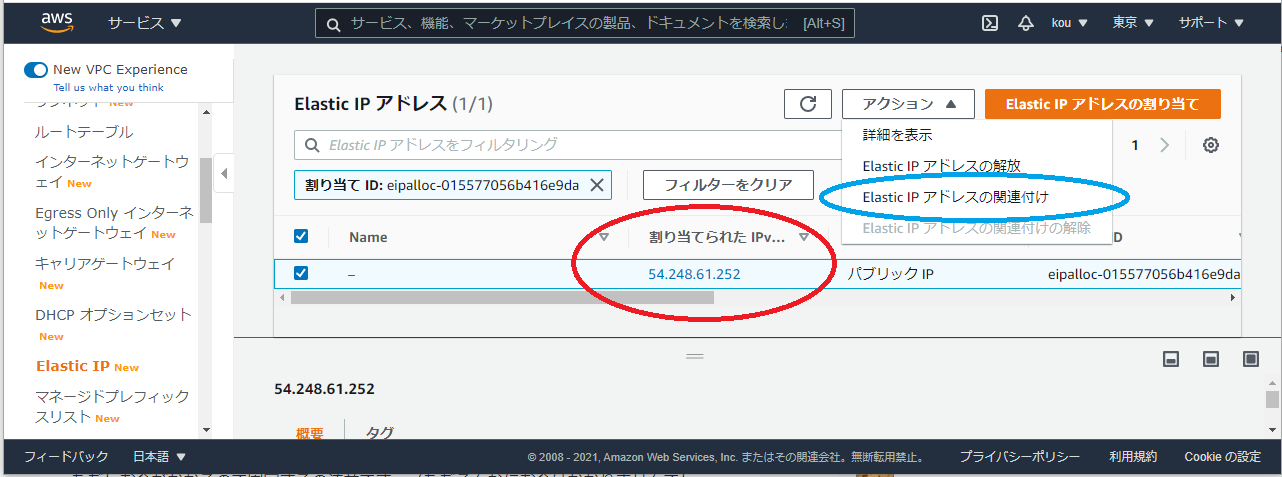The width and height of the screenshot is (1282, 477).
Task: Open DHCP オプションセット in sidebar
Action: pos(113,315)
